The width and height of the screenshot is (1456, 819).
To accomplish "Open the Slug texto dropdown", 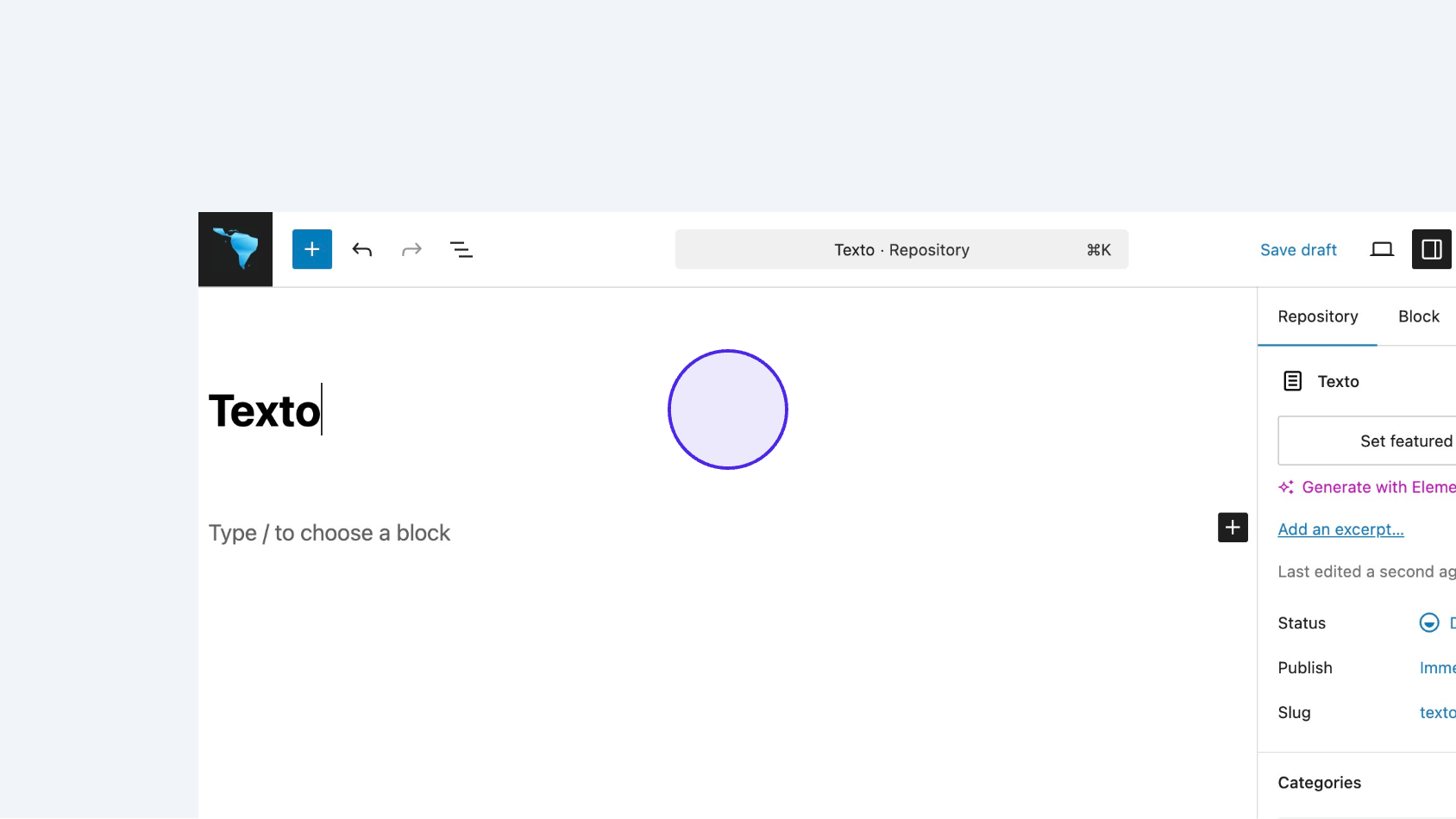I will (1436, 713).
